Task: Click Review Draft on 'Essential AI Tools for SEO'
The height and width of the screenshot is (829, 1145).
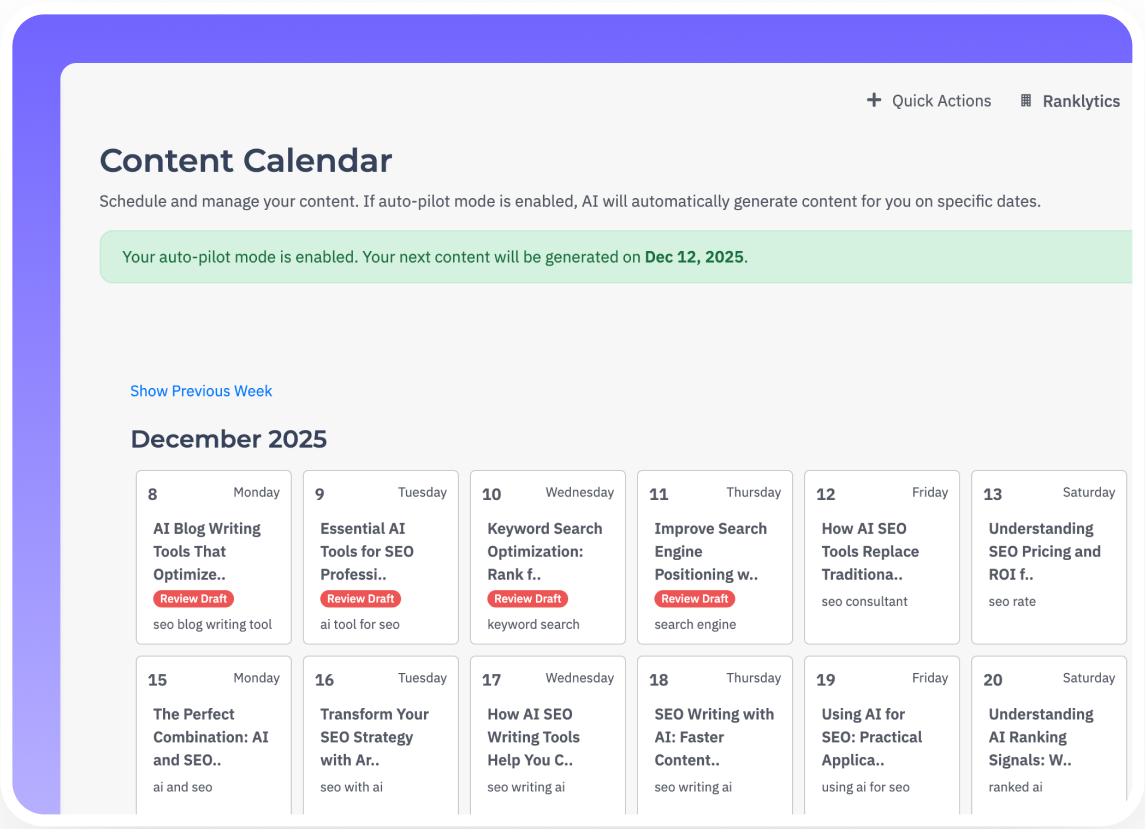Action: (360, 598)
